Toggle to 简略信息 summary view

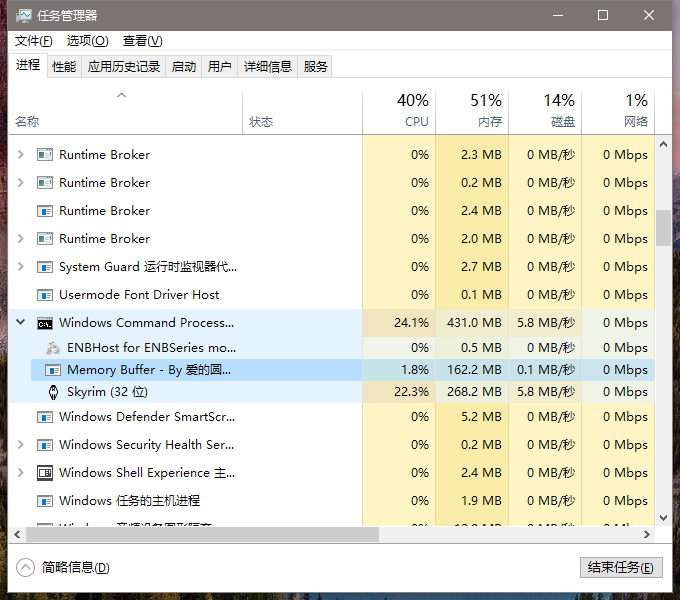click(63, 567)
